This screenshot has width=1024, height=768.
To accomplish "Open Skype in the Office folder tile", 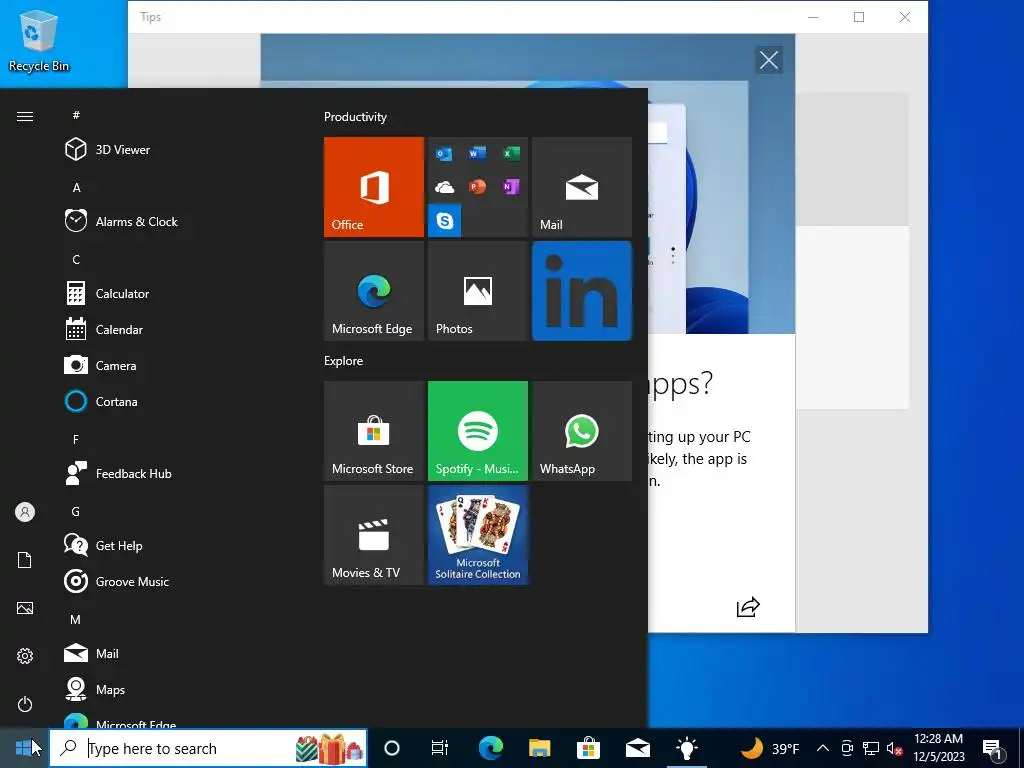I will click(445, 220).
